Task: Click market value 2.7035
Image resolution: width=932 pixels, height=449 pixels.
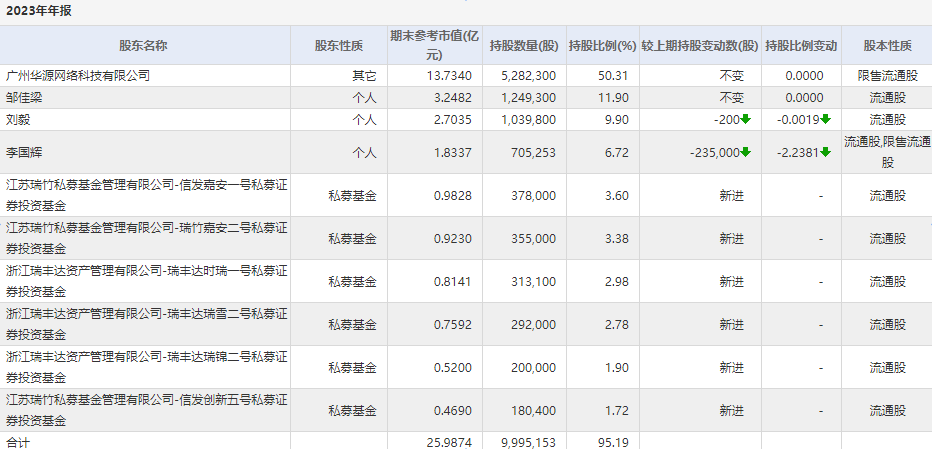Action: [x=452, y=120]
